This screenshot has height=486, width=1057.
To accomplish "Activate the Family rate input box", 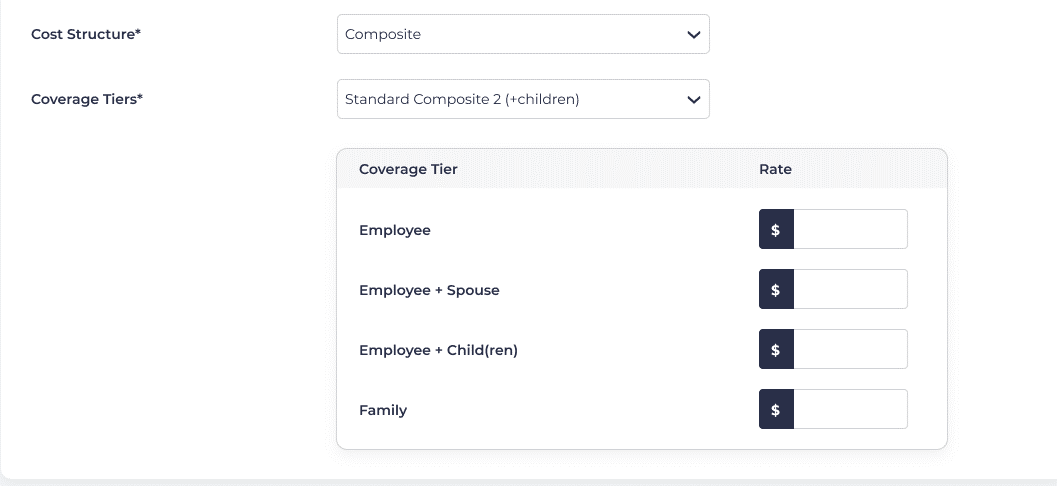I will point(850,409).
